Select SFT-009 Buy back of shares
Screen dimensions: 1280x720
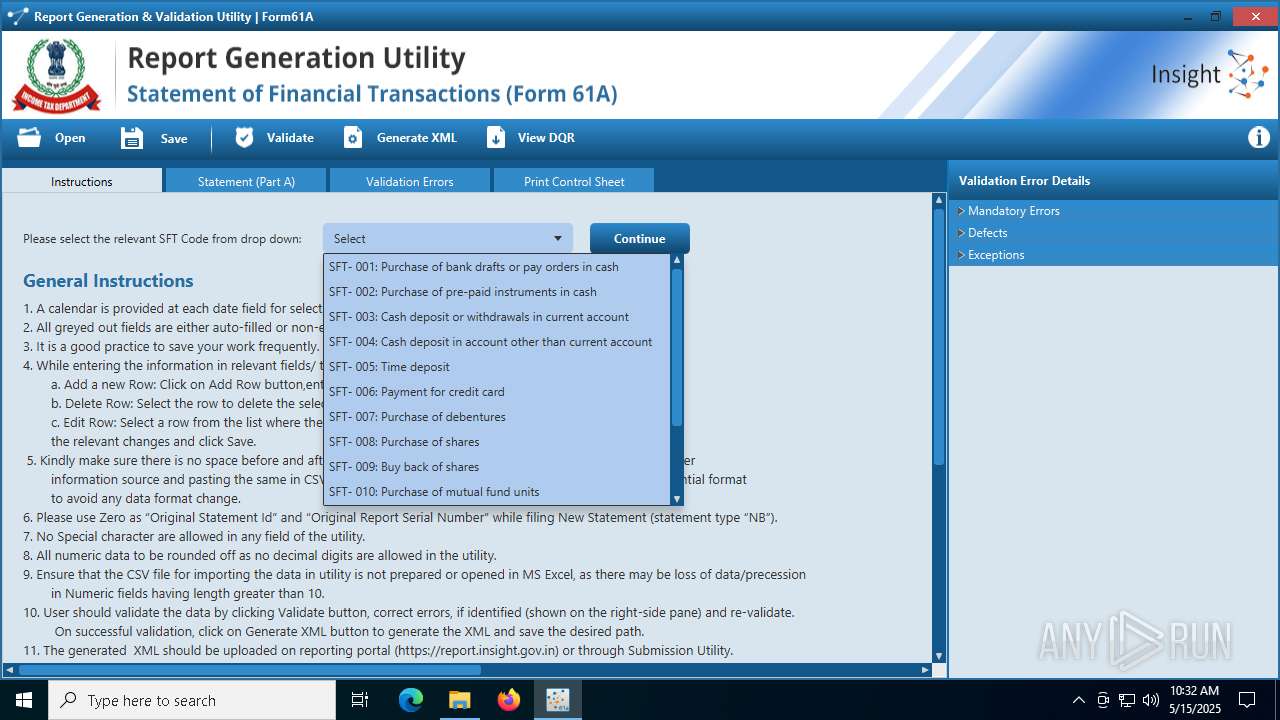(x=497, y=467)
